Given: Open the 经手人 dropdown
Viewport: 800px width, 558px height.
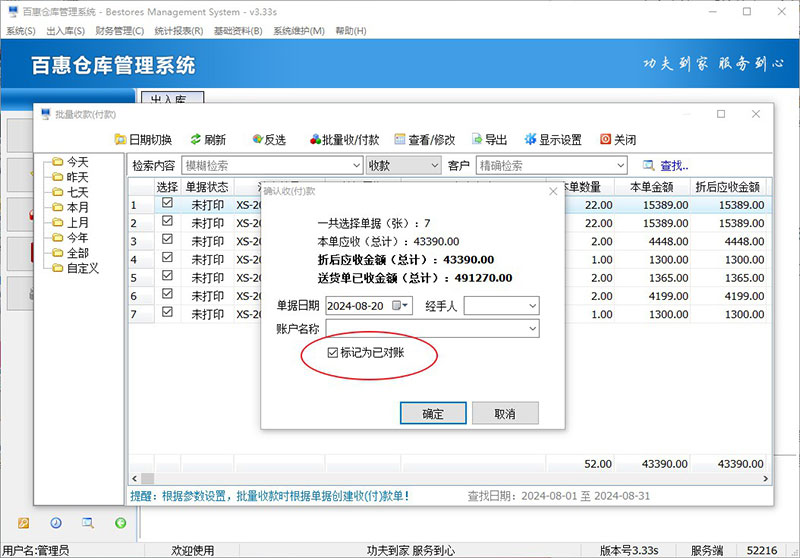Looking at the screenshot, I should tap(532, 306).
